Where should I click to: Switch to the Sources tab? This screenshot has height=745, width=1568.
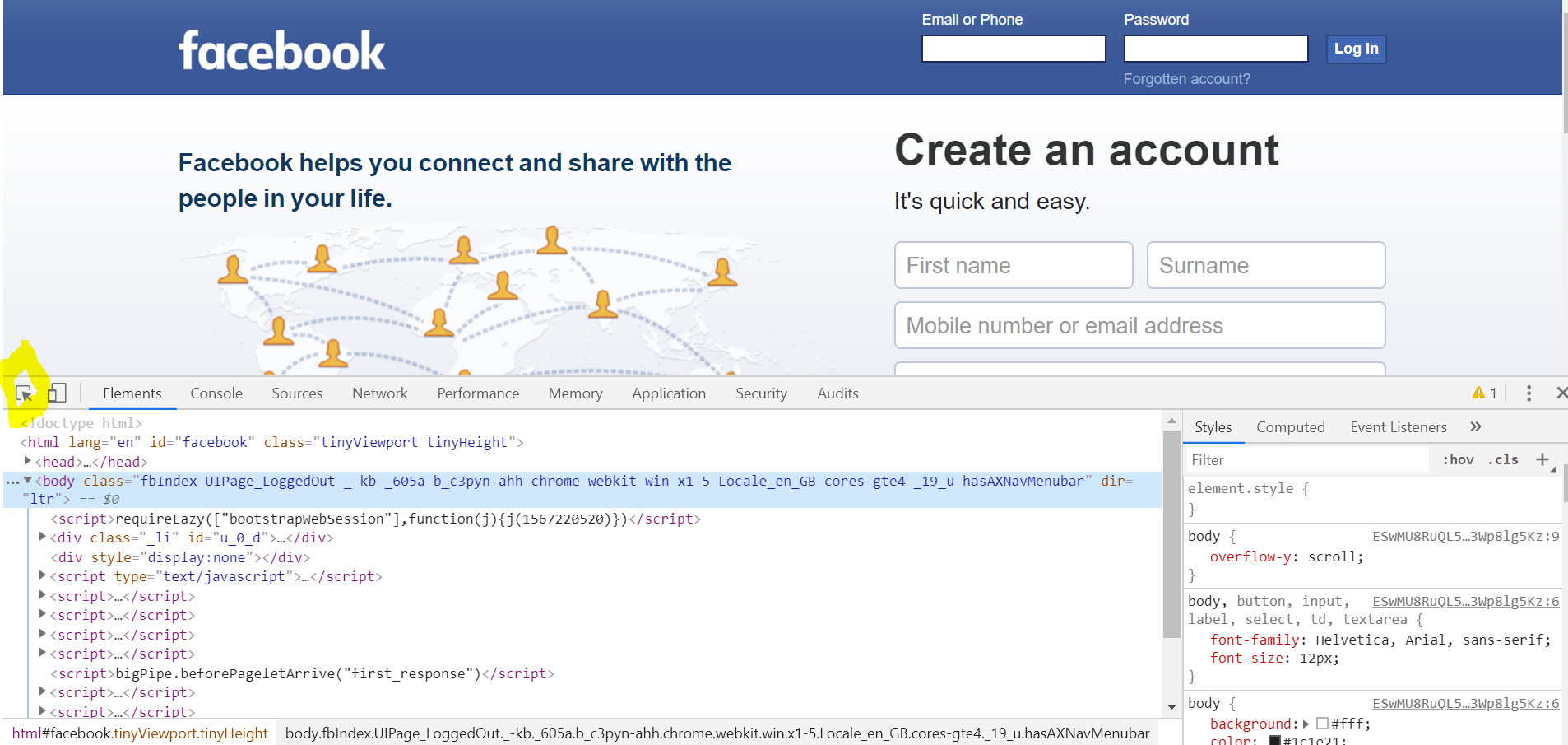tap(297, 393)
